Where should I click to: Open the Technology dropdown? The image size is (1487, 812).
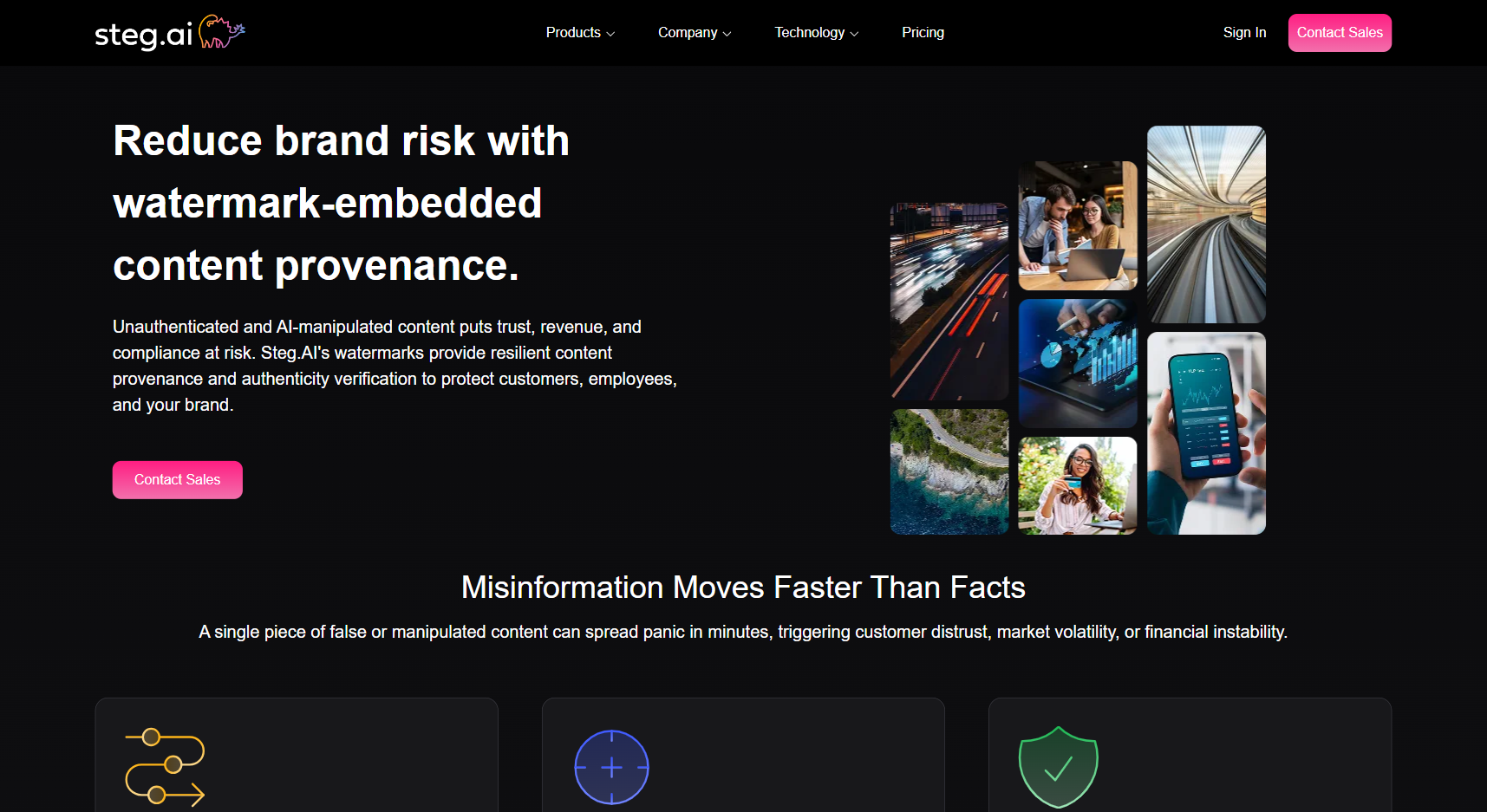tap(815, 32)
